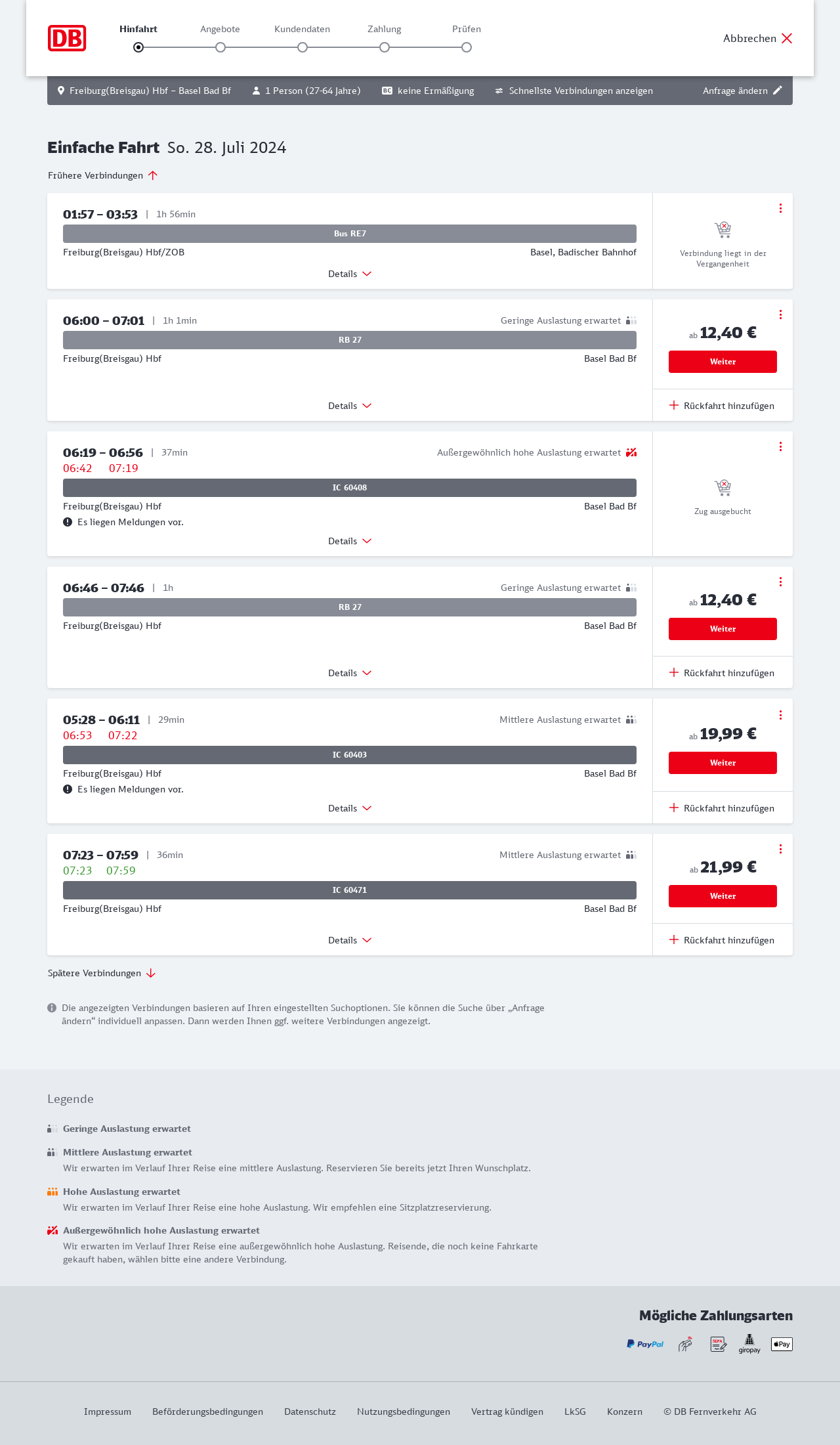Open the Datenschutz footer link
Screen dimensions: 840x1445
pyautogui.click(x=310, y=1412)
